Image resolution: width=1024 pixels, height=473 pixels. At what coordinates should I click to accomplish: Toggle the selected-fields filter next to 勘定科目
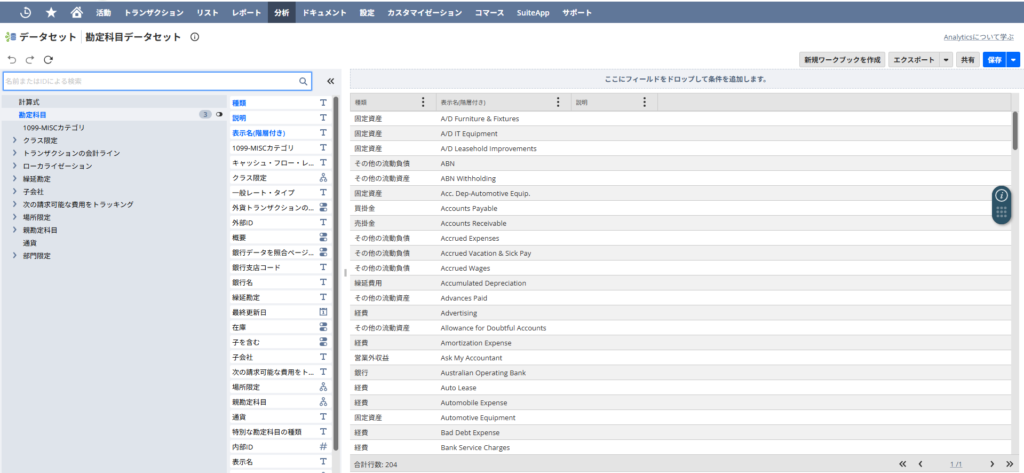219,115
